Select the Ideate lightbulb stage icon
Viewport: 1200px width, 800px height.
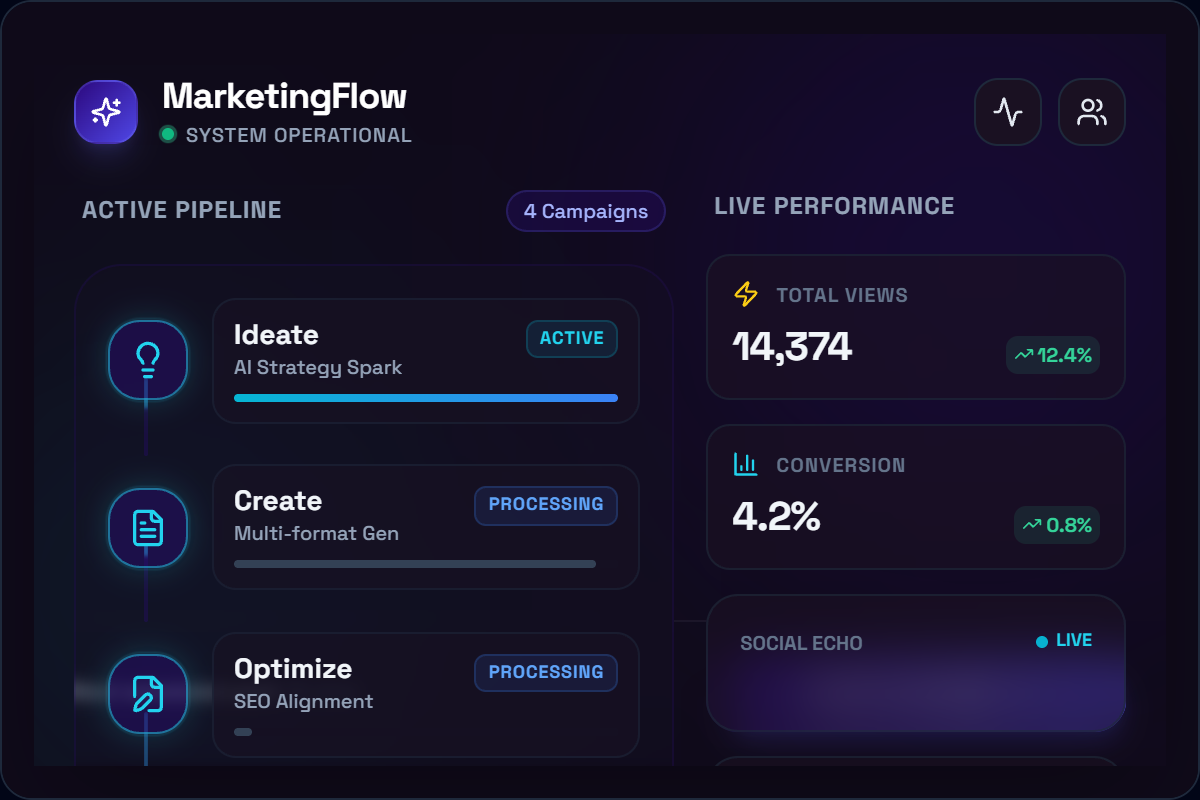pyautogui.click(x=148, y=360)
